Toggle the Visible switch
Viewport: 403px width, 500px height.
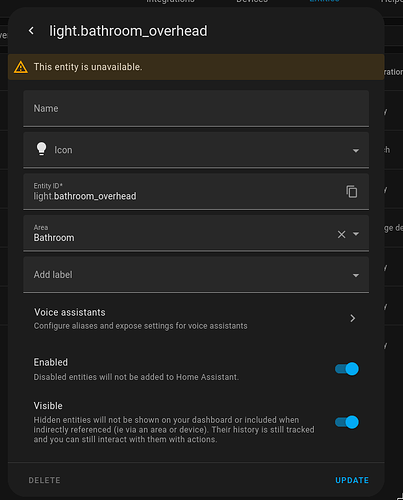(347, 422)
